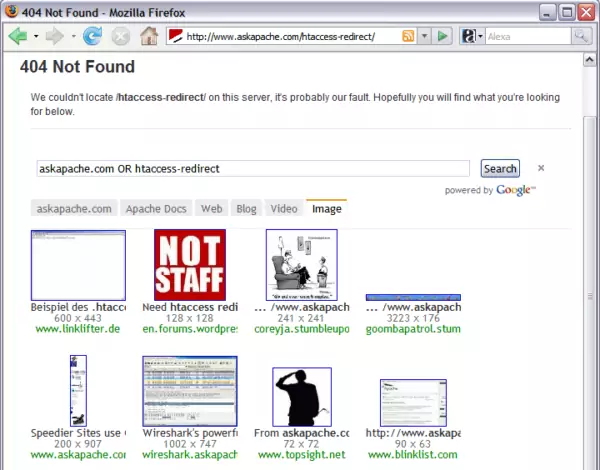The width and height of the screenshot is (600, 470).
Task: Open the Blog results tab
Action: [x=246, y=209]
